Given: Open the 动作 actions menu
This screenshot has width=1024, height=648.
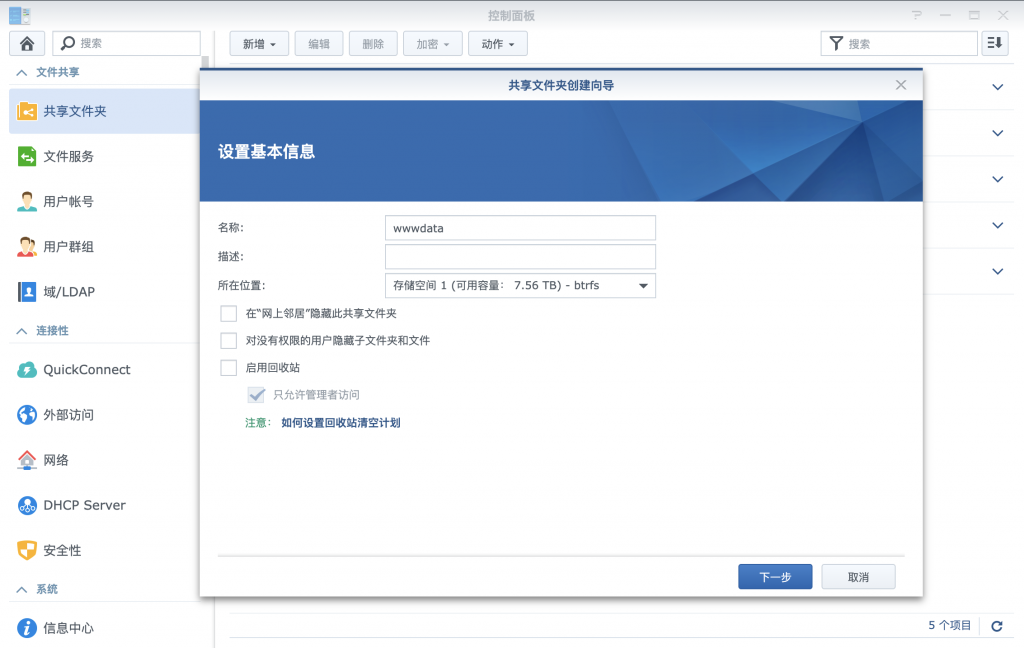Looking at the screenshot, I should 497,44.
